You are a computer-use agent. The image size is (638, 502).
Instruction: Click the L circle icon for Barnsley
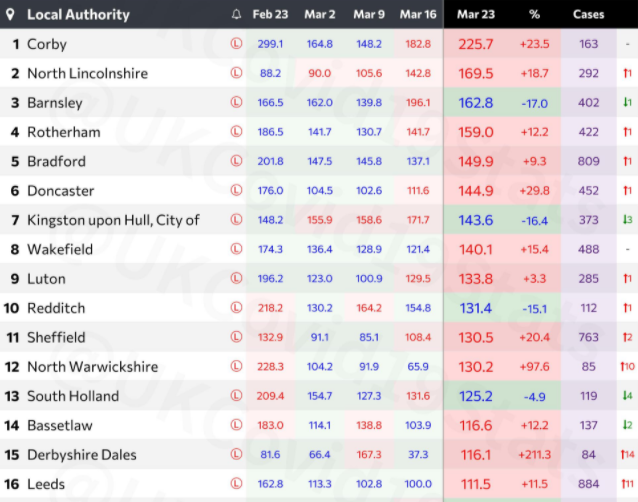click(236, 103)
